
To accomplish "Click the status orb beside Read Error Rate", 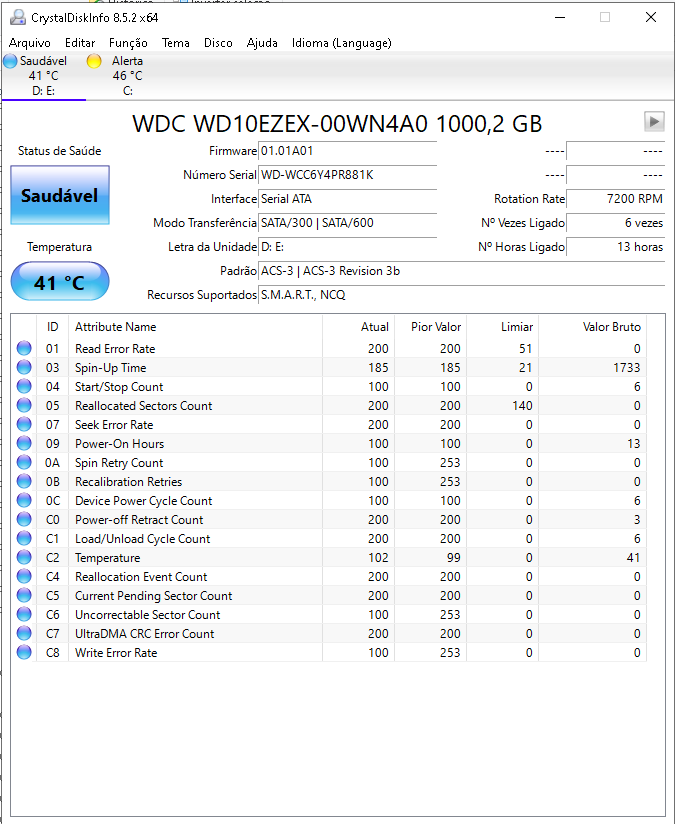I will (x=24, y=348).
